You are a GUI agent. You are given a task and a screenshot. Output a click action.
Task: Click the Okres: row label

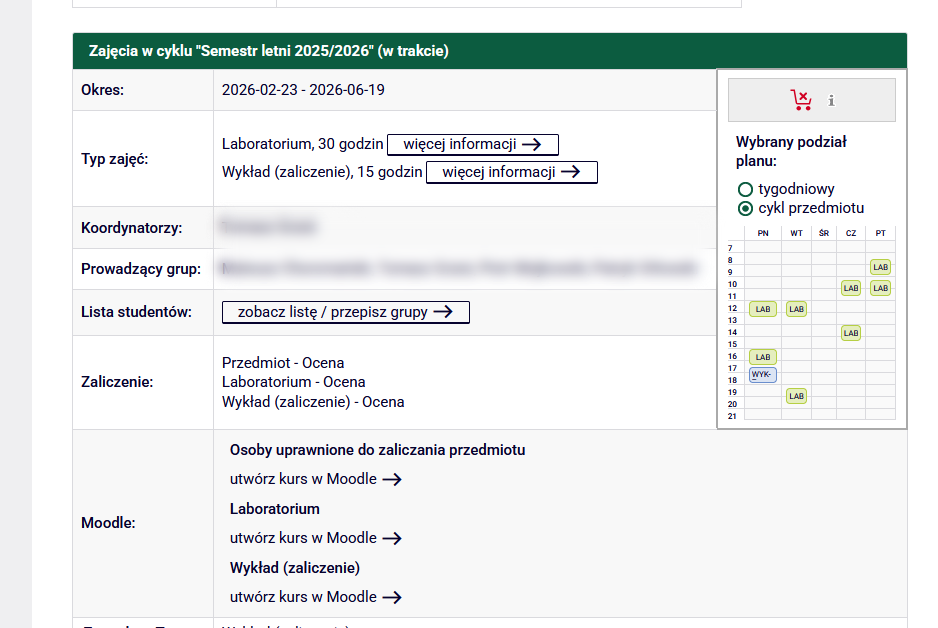(102, 90)
